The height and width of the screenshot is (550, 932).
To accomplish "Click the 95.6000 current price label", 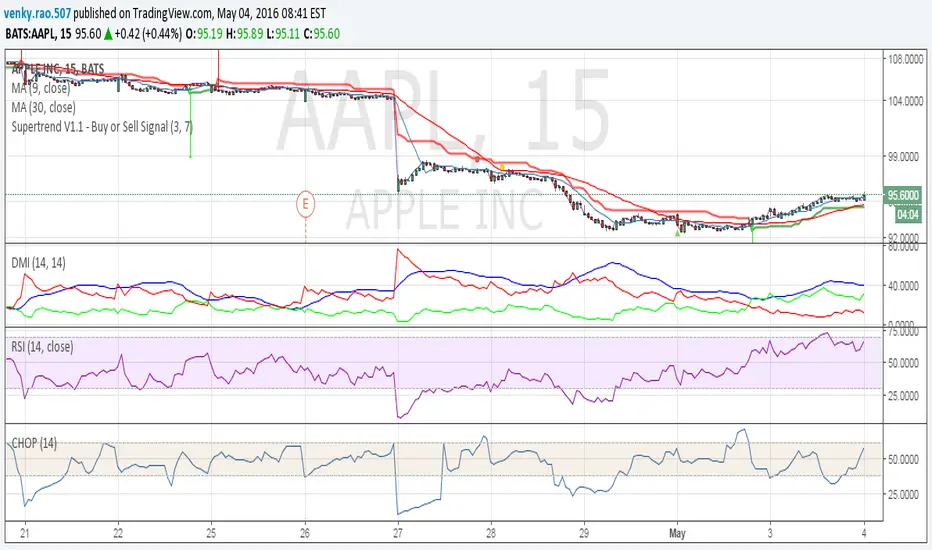I will [x=903, y=195].
